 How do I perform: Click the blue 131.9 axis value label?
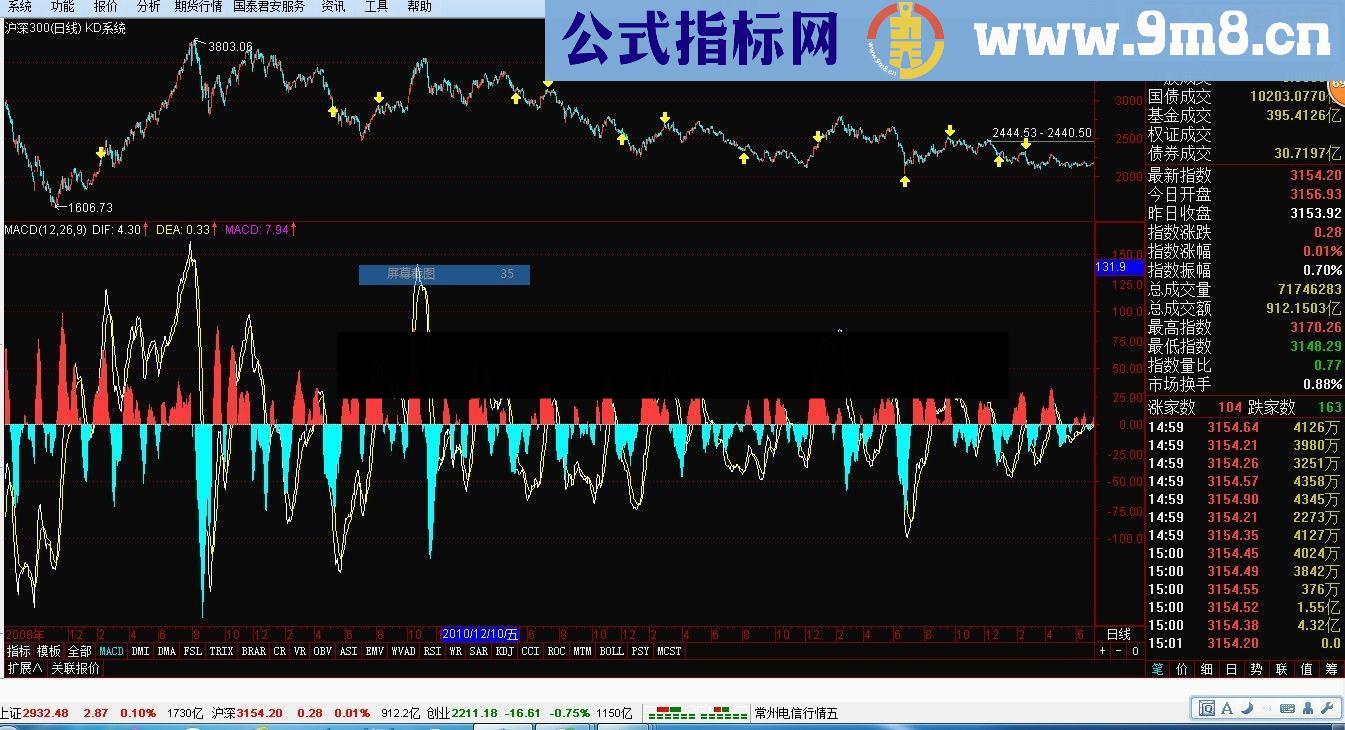(x=1119, y=267)
